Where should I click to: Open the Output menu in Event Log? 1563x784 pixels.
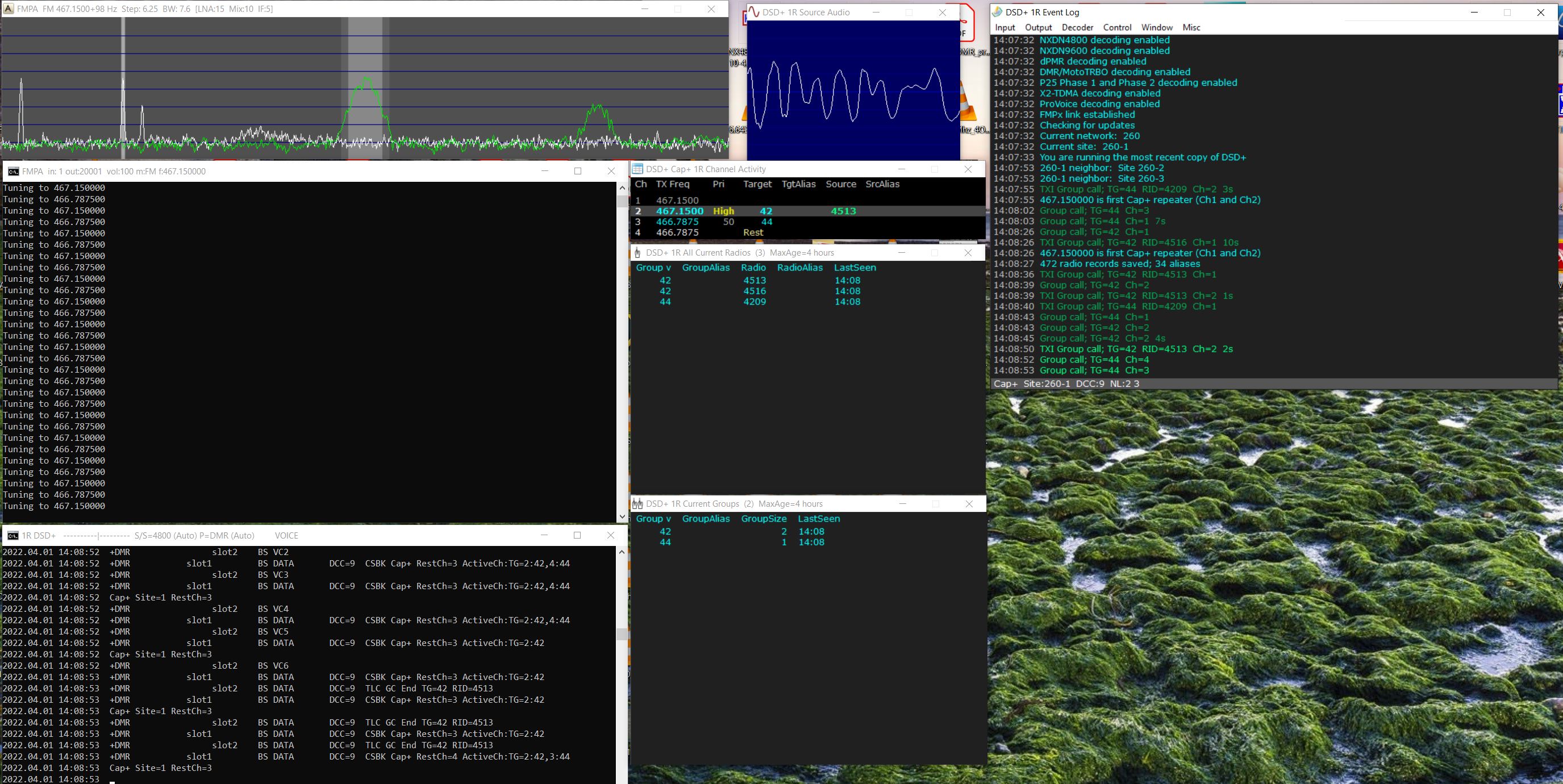click(x=1038, y=27)
